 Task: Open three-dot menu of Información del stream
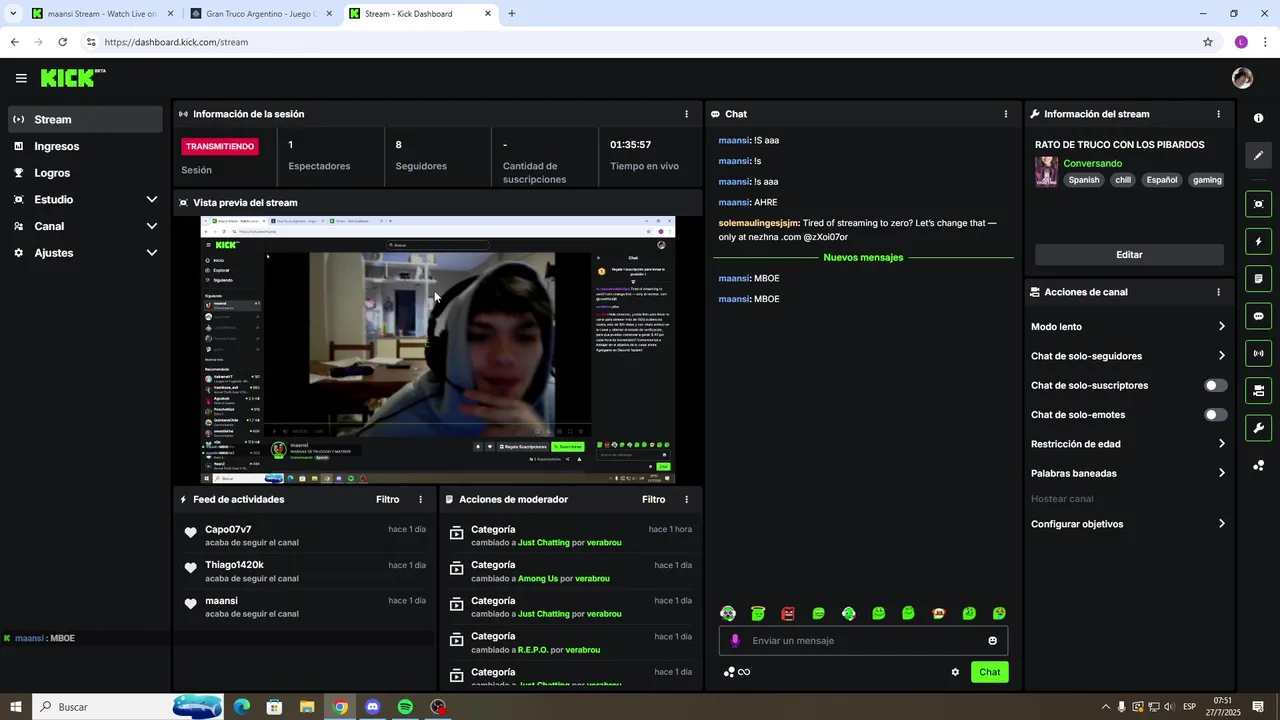click(x=1218, y=114)
